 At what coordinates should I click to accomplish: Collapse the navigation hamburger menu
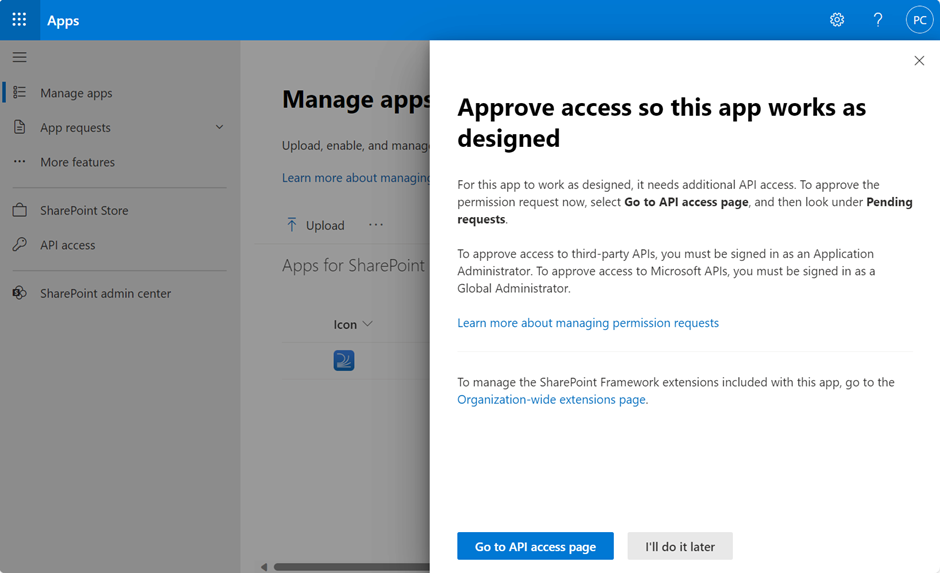point(20,57)
